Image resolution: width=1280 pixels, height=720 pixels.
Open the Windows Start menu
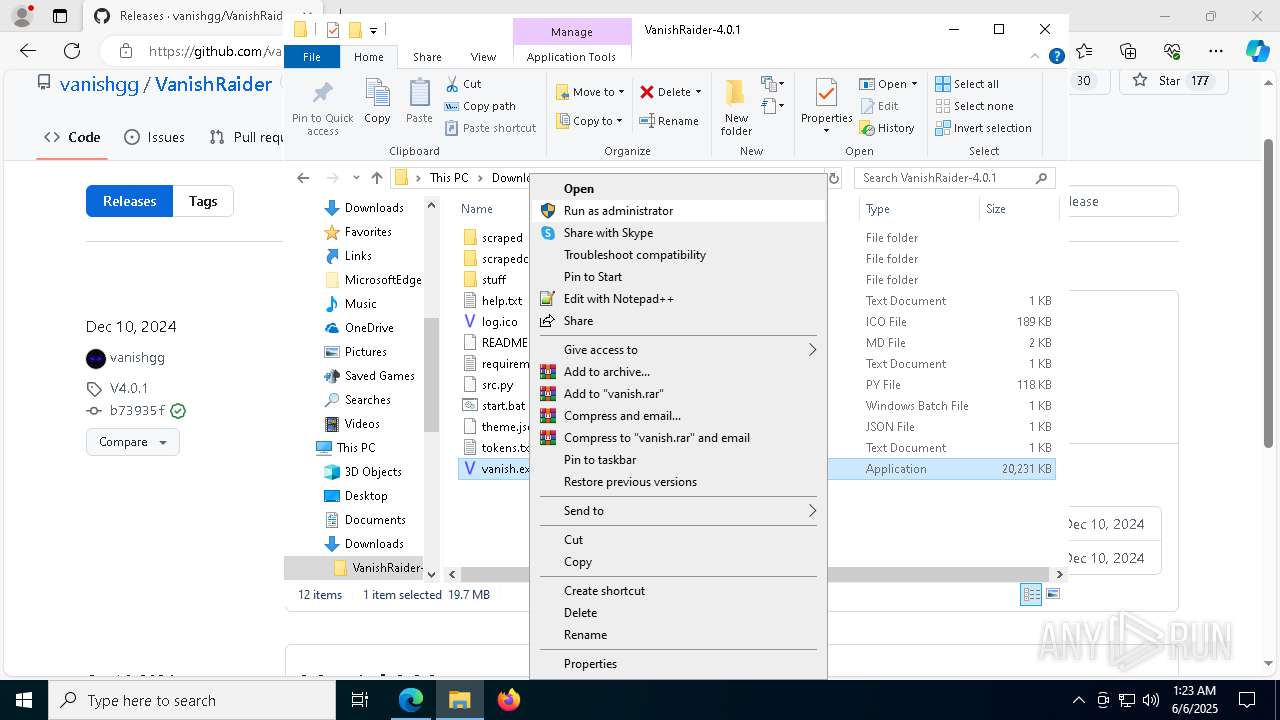coord(24,700)
